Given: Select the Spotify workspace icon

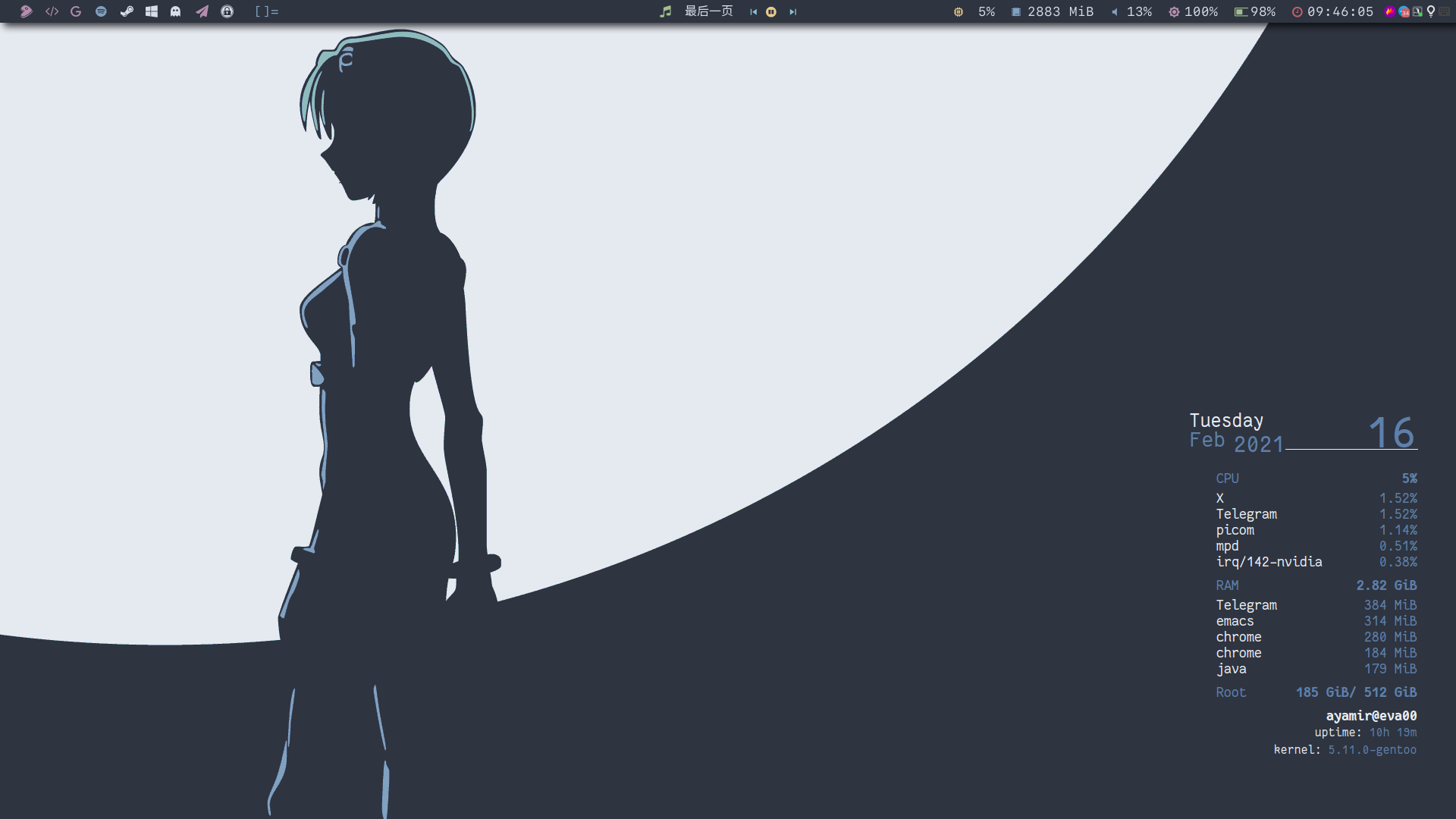Looking at the screenshot, I should click(101, 11).
